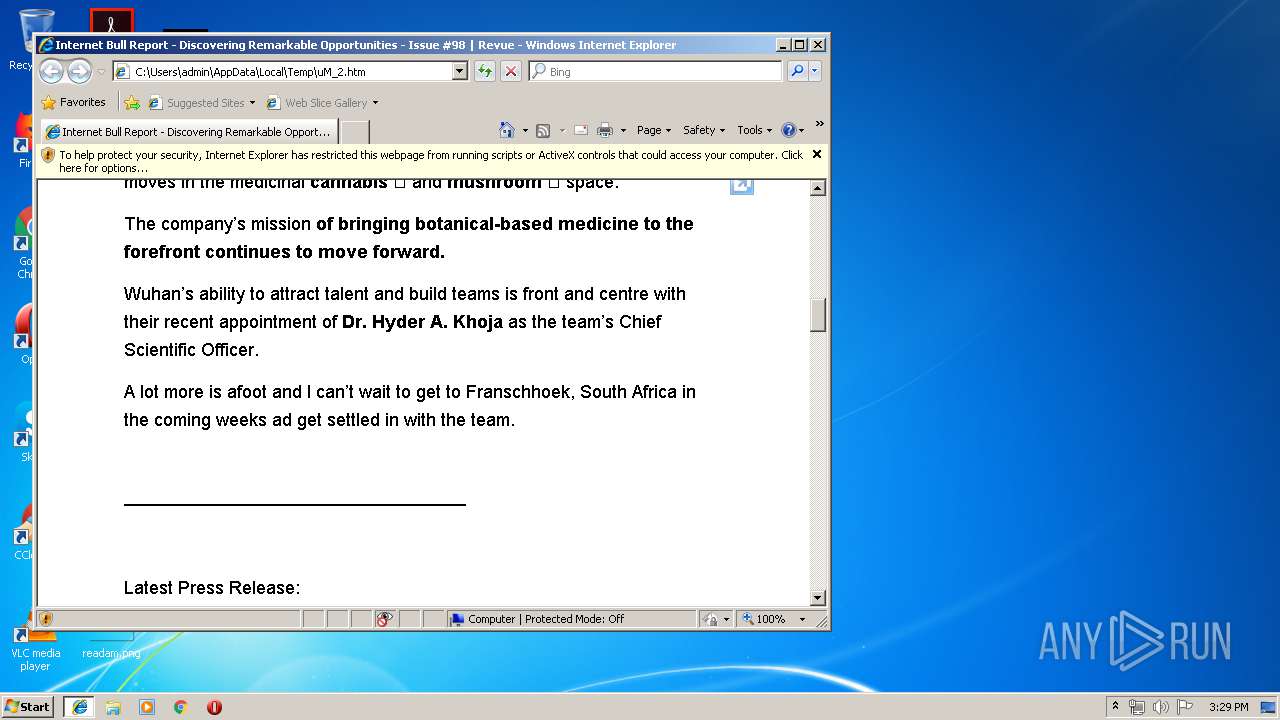Go to the Home page icon
1280x720 pixels.
pyautogui.click(x=507, y=130)
